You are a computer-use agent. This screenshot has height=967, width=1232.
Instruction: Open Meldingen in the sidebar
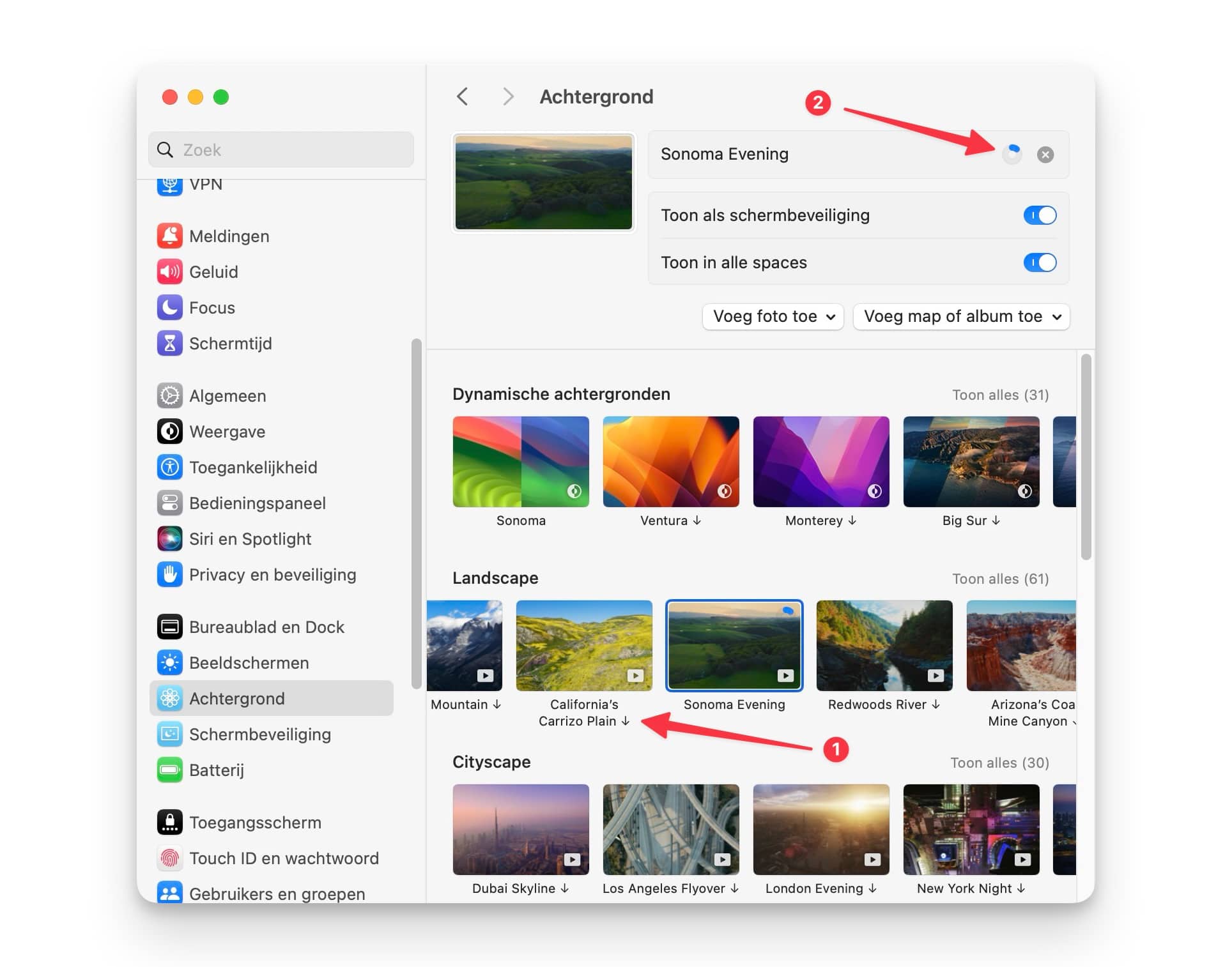tap(272, 236)
